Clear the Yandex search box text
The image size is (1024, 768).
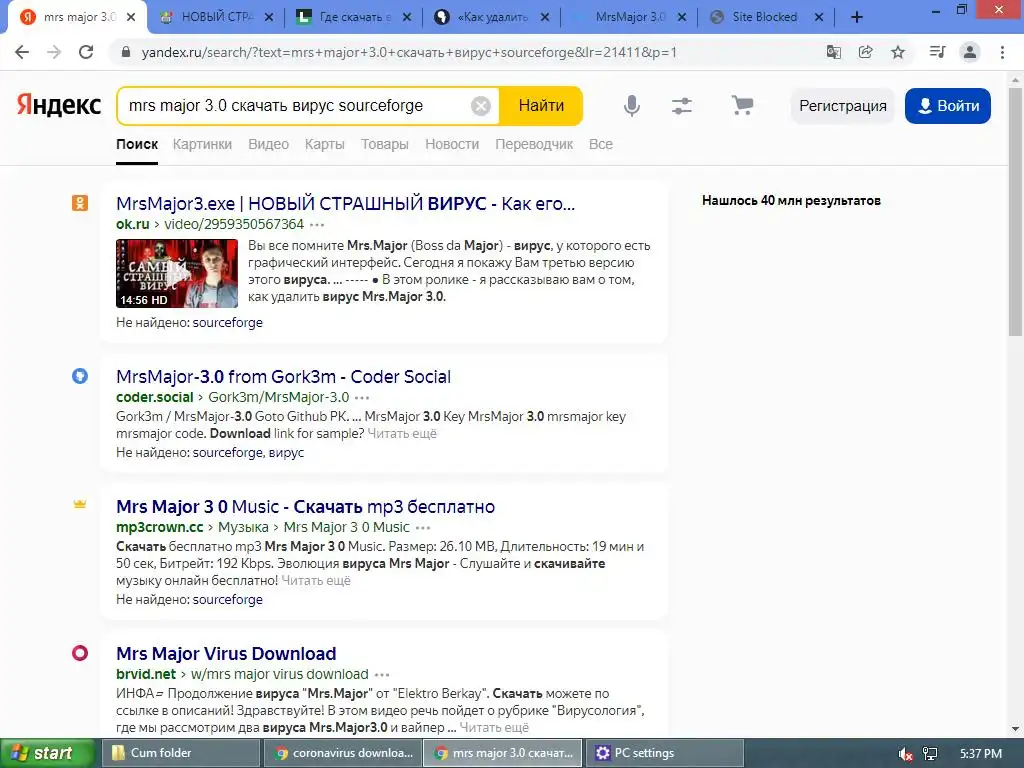click(x=481, y=106)
